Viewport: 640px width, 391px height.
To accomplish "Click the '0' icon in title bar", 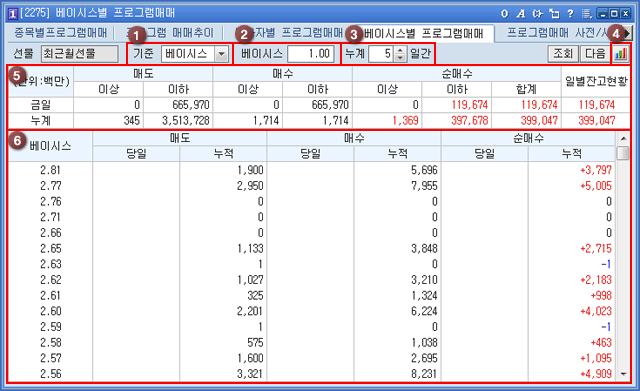I will point(505,14).
